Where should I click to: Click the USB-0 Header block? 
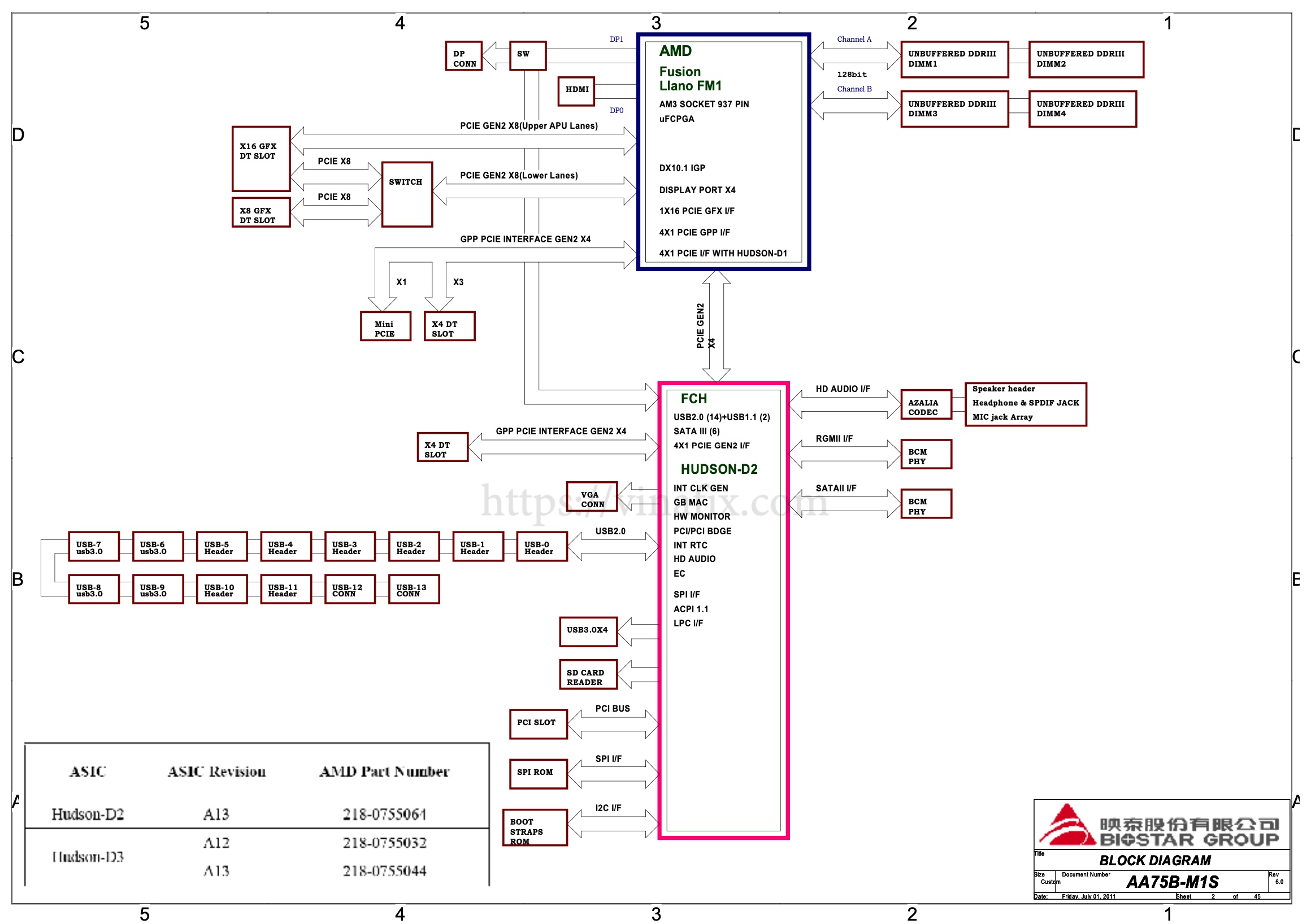(x=542, y=547)
